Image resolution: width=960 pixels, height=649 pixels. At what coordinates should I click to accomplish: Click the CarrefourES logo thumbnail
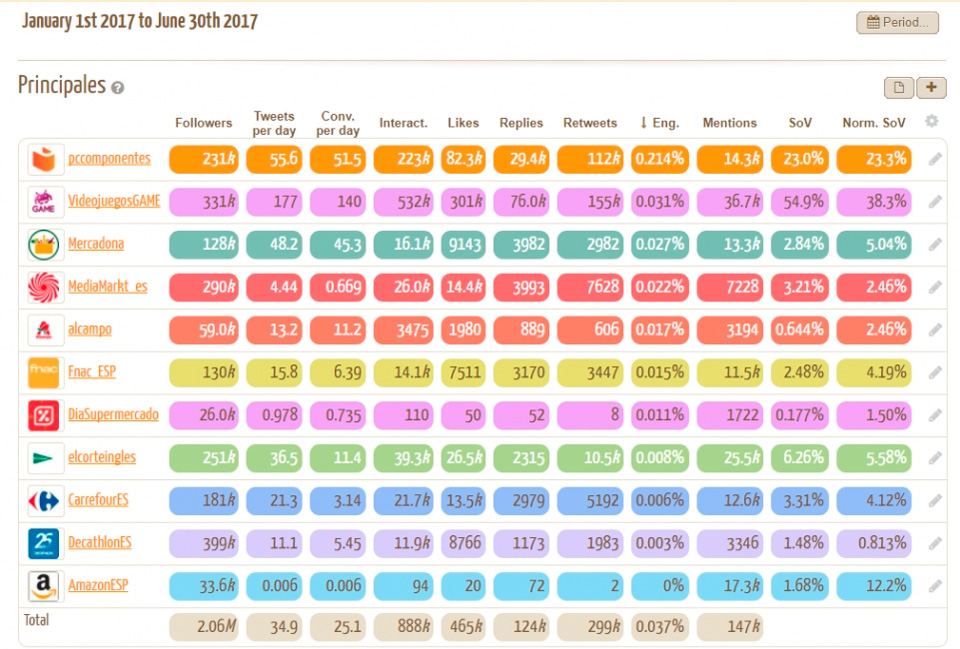coord(46,500)
